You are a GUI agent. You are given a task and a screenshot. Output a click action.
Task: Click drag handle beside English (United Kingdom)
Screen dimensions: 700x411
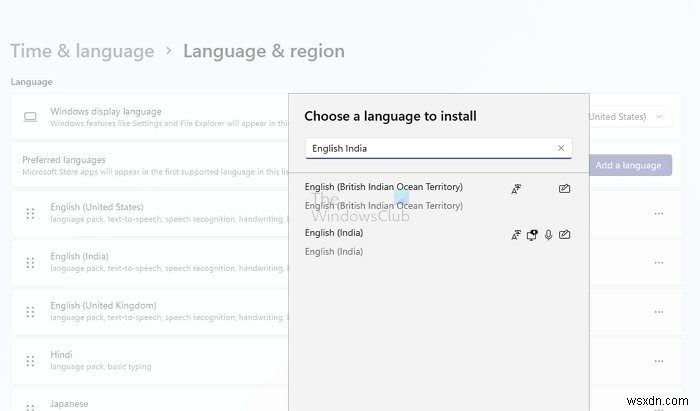click(30, 310)
